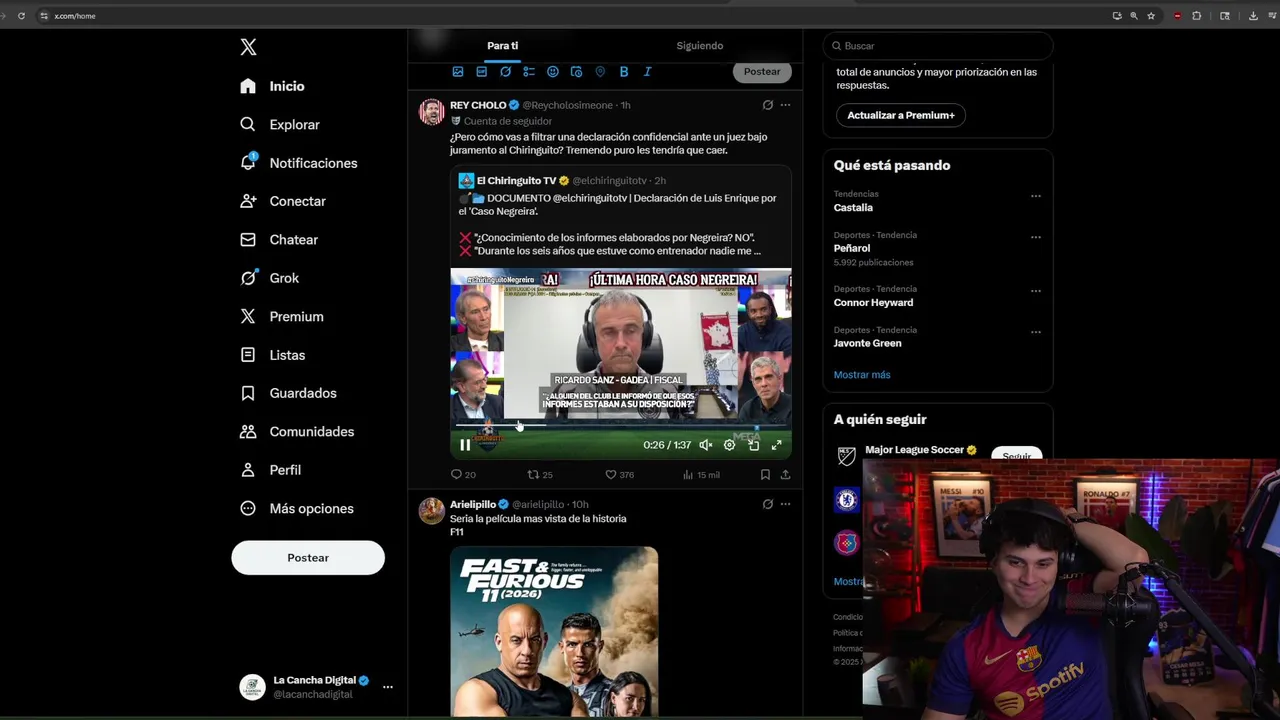Open Arielipillo profile avatar
This screenshot has width=1280, height=720.
(432, 511)
